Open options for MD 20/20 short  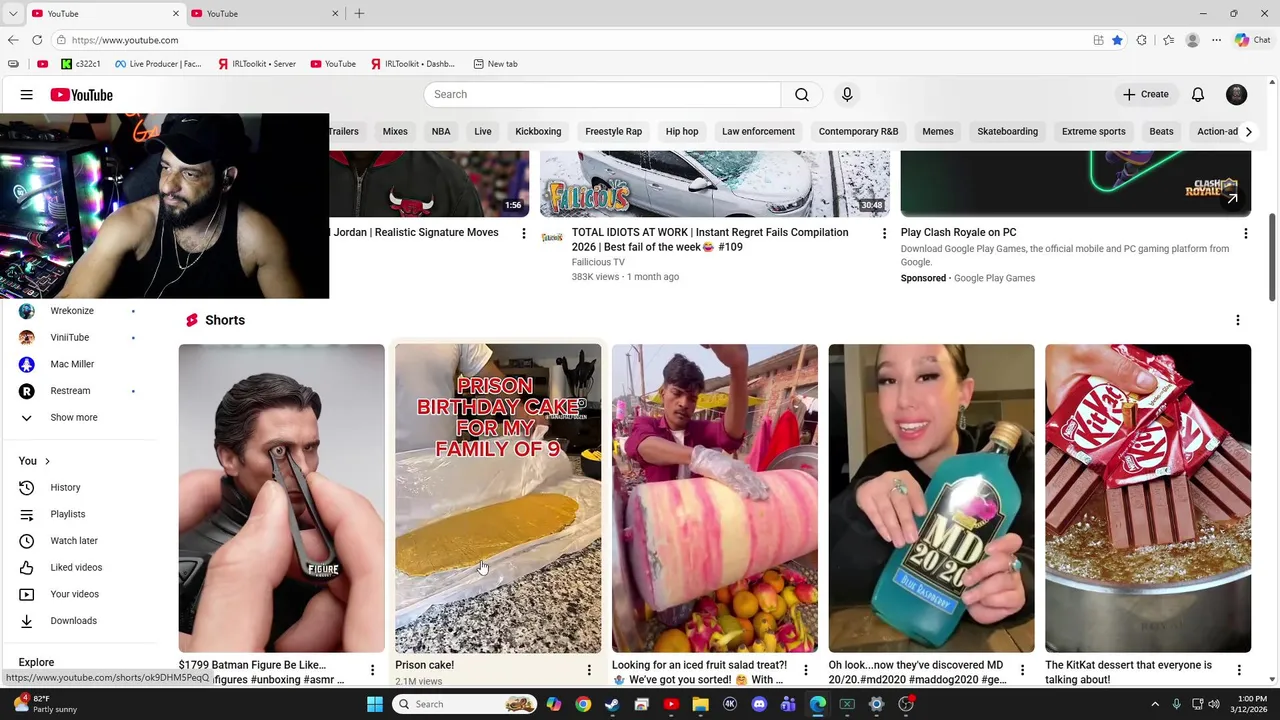click(1022, 670)
